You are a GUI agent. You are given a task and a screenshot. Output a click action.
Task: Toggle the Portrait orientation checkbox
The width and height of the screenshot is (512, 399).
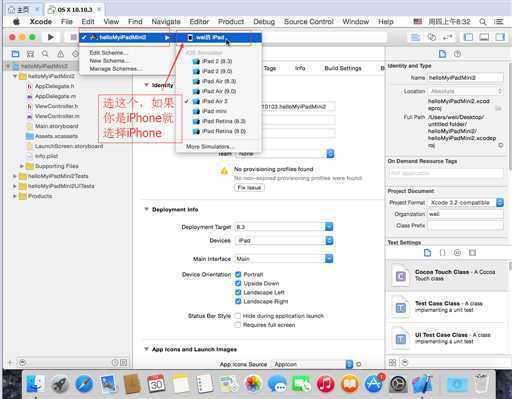pyautogui.click(x=238, y=274)
